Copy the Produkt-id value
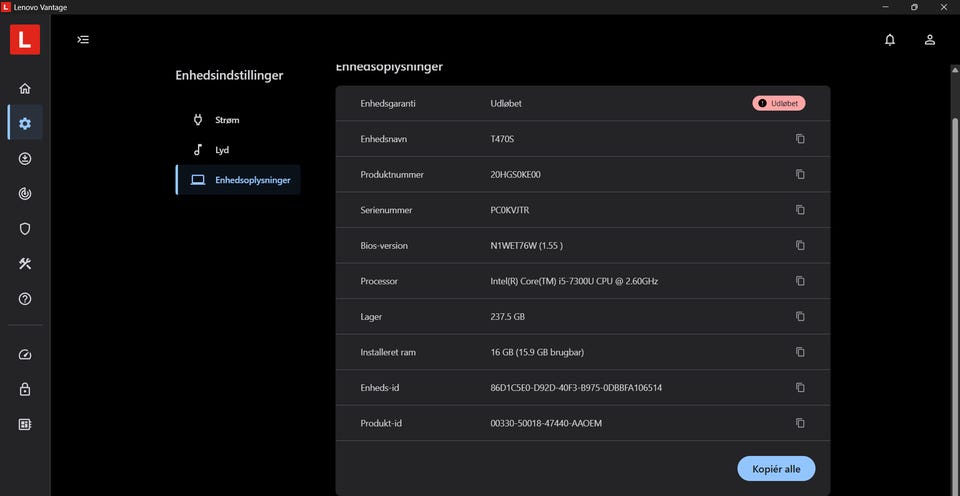The width and height of the screenshot is (960, 496). point(800,423)
